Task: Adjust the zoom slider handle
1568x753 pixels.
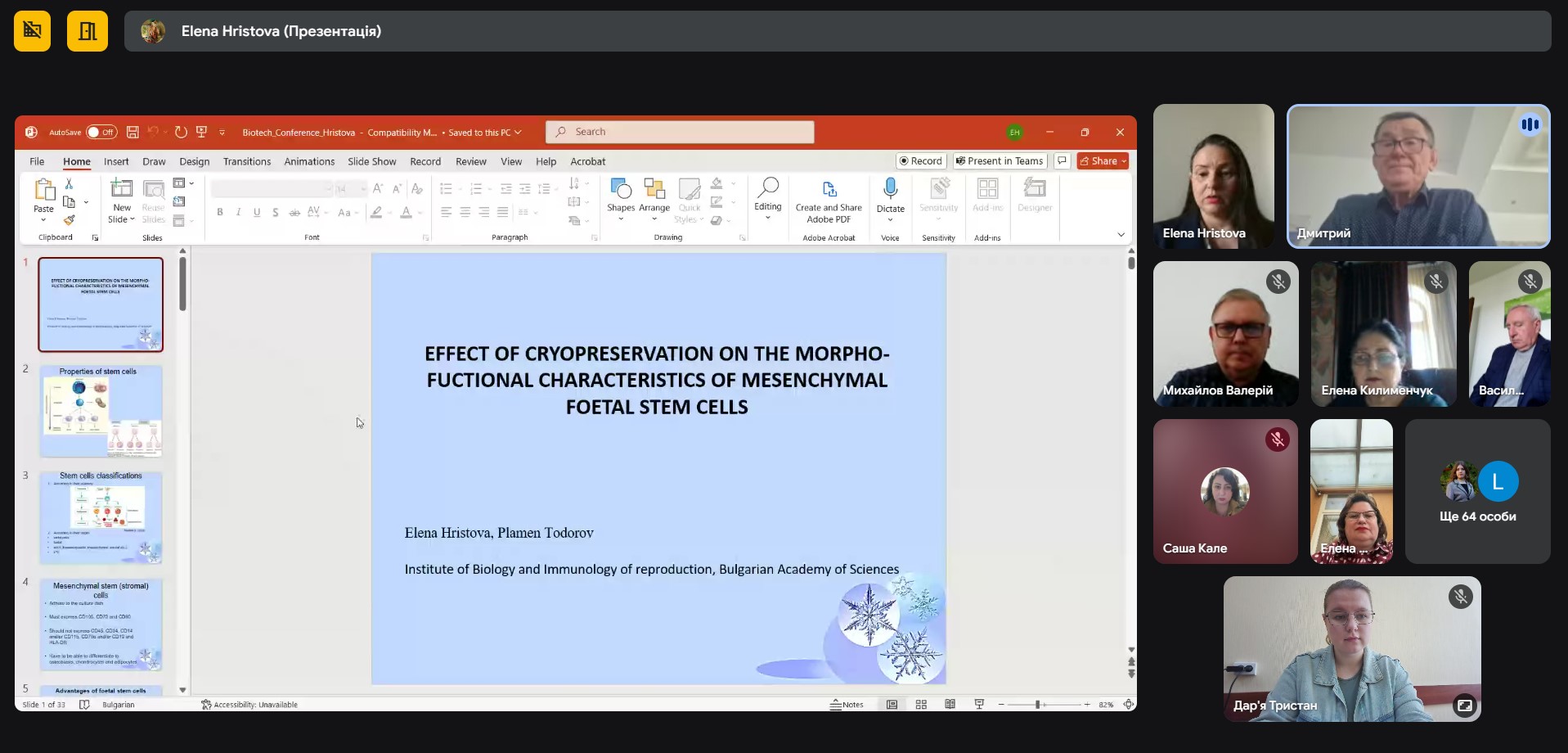Action: point(1037,704)
